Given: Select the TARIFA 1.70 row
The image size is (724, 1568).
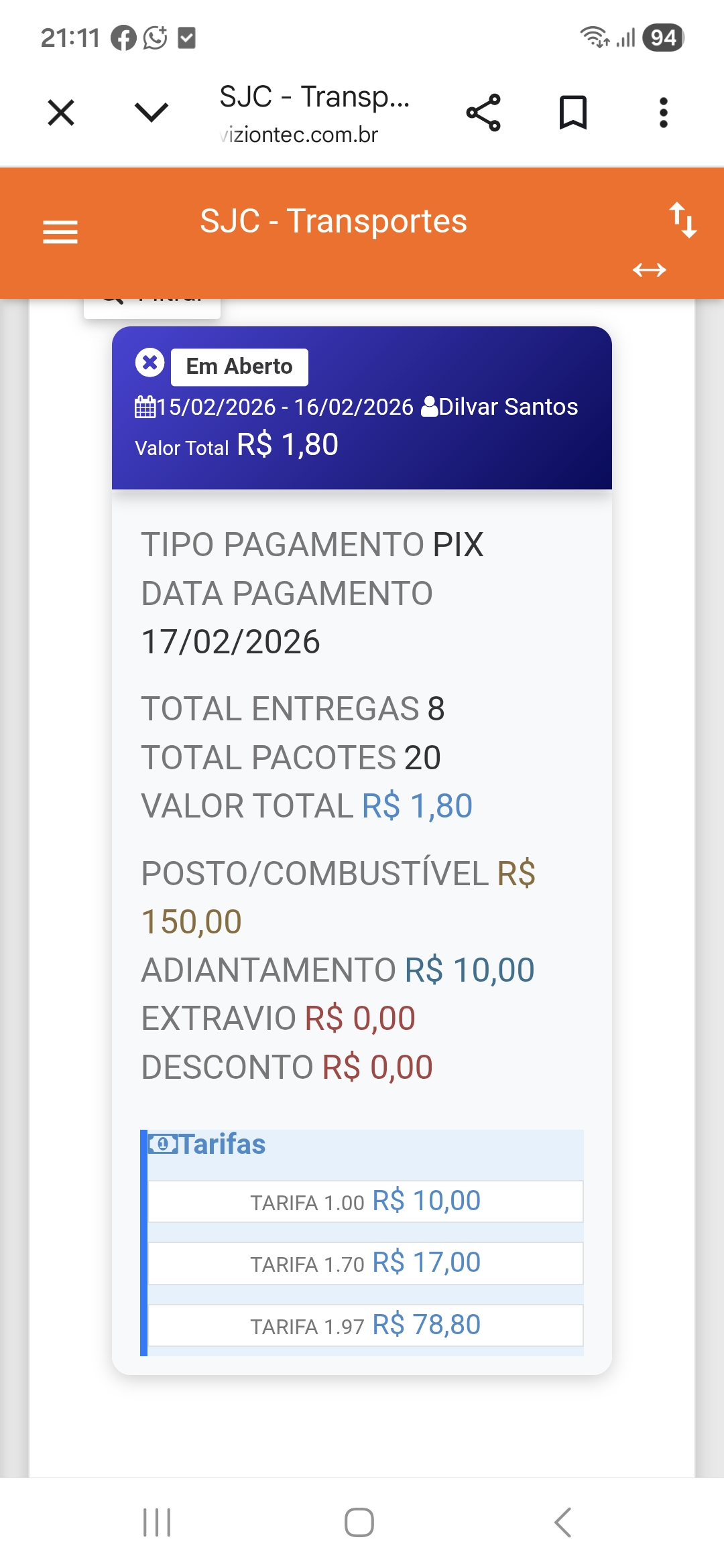Looking at the screenshot, I should coord(365,1263).
